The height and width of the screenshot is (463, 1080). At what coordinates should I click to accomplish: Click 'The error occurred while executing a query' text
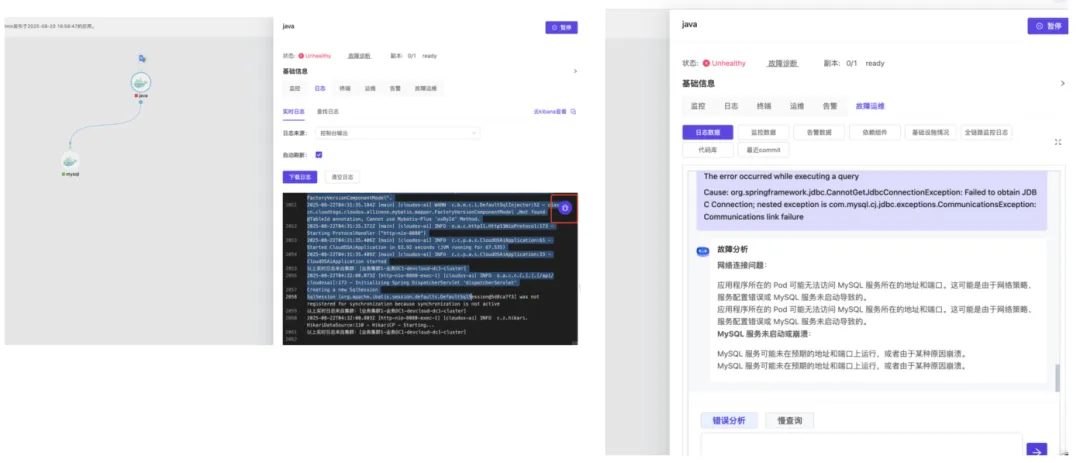[x=781, y=176]
